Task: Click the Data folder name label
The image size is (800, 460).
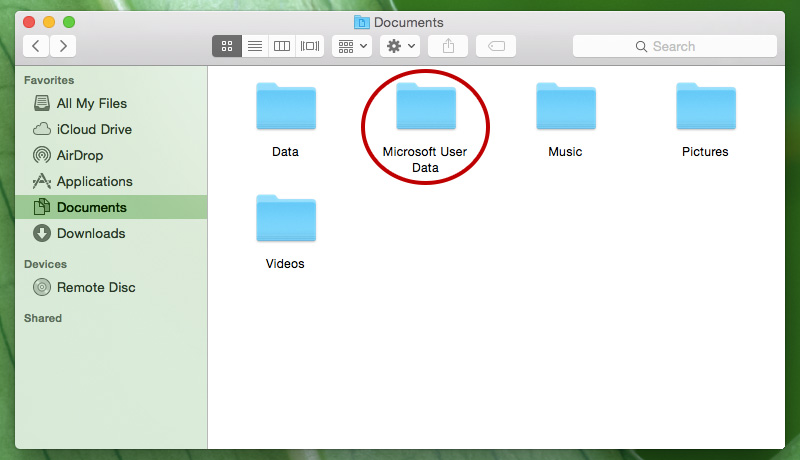Action: [285, 151]
